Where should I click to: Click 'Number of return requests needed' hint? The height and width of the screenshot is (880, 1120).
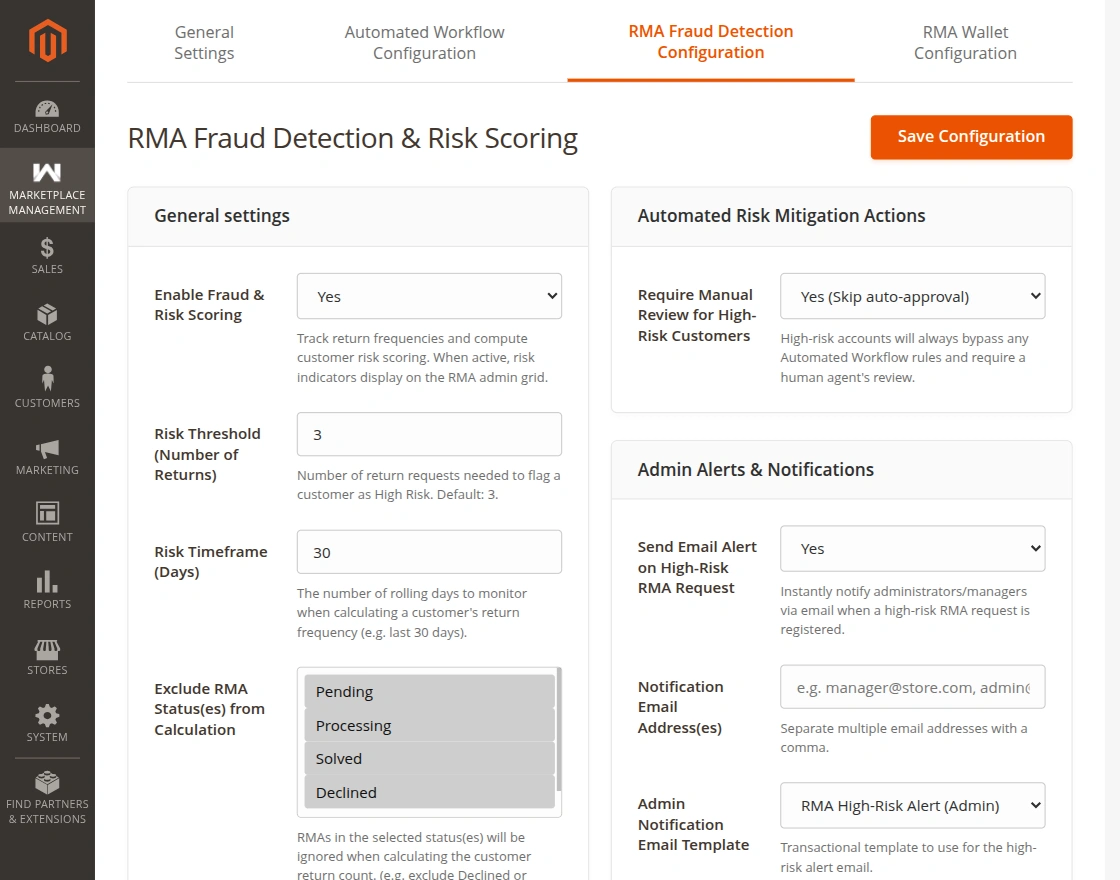[429, 485]
